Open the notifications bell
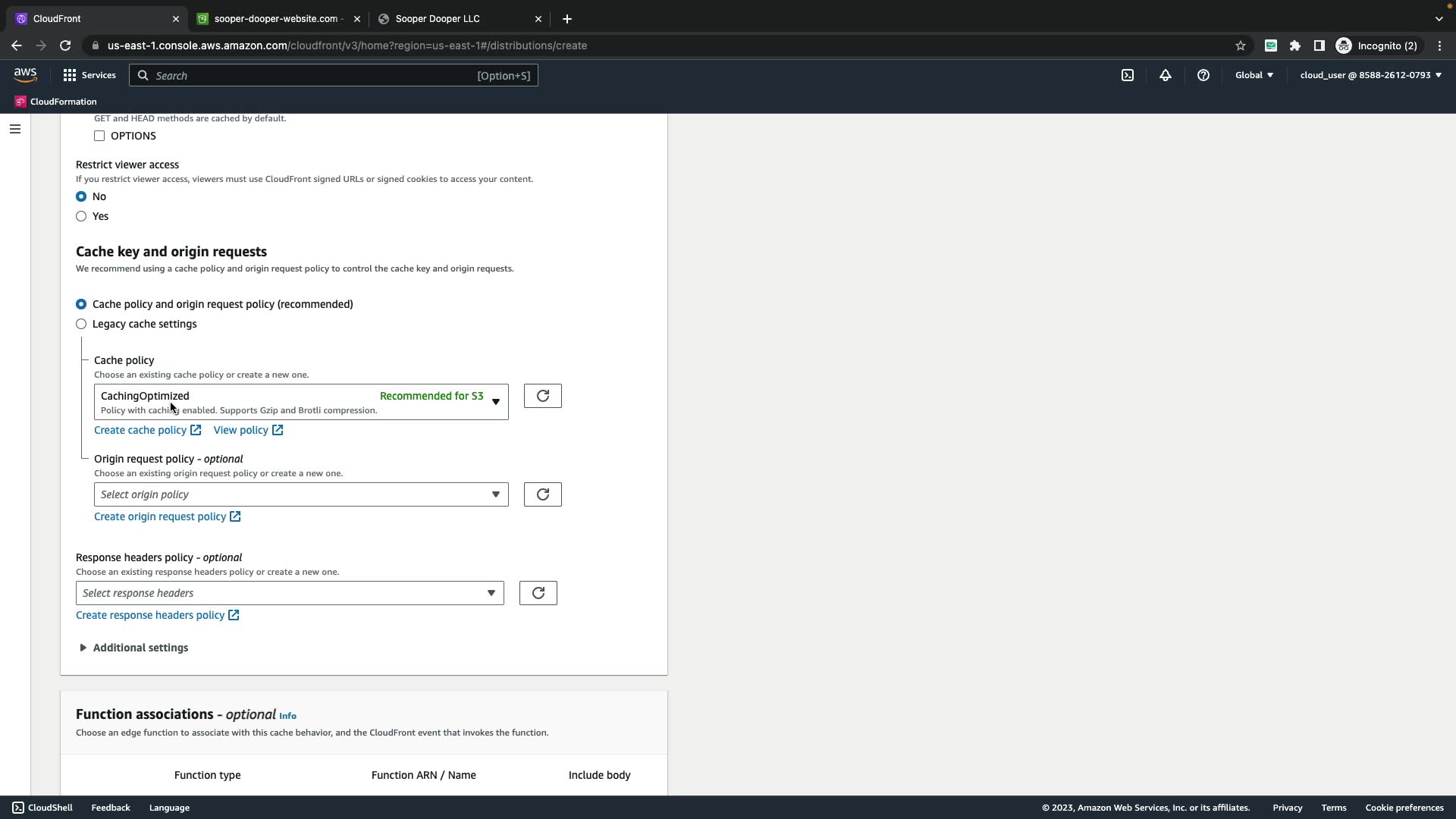This screenshot has height=819, width=1456. [x=1166, y=75]
